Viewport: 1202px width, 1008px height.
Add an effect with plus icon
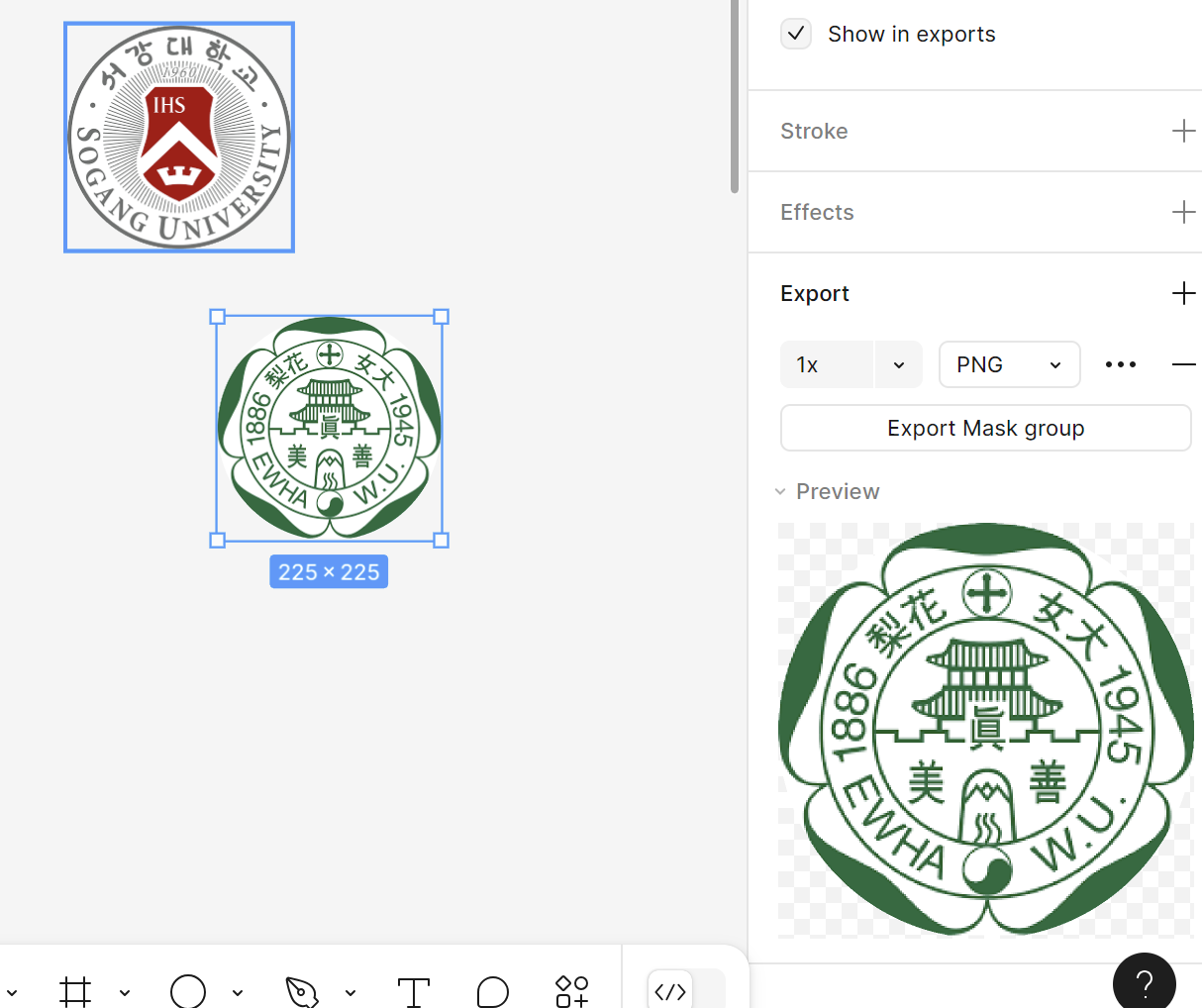coord(1183,212)
